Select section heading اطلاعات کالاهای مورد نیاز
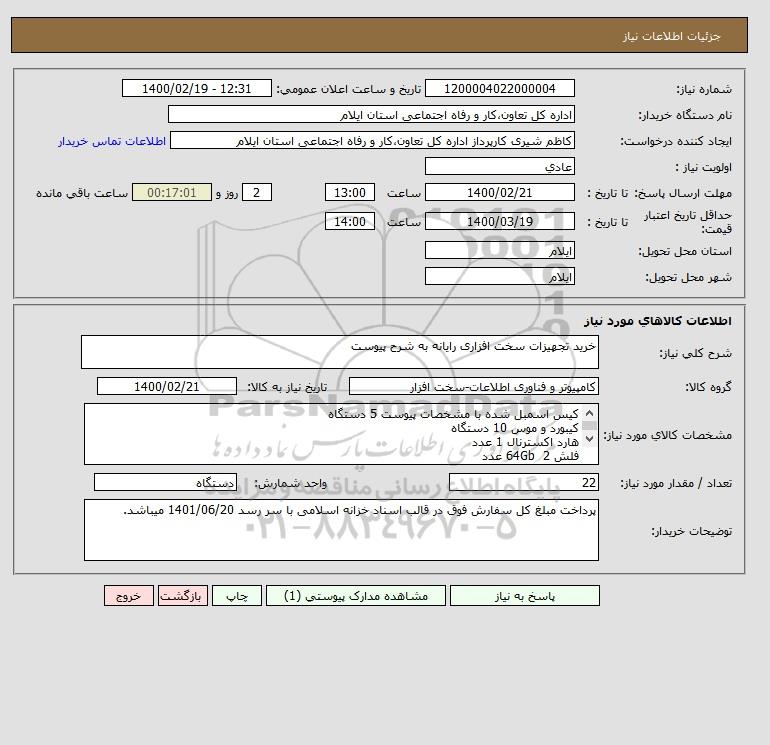Screen dimensions: 770x745 pyautogui.click(x=658, y=321)
